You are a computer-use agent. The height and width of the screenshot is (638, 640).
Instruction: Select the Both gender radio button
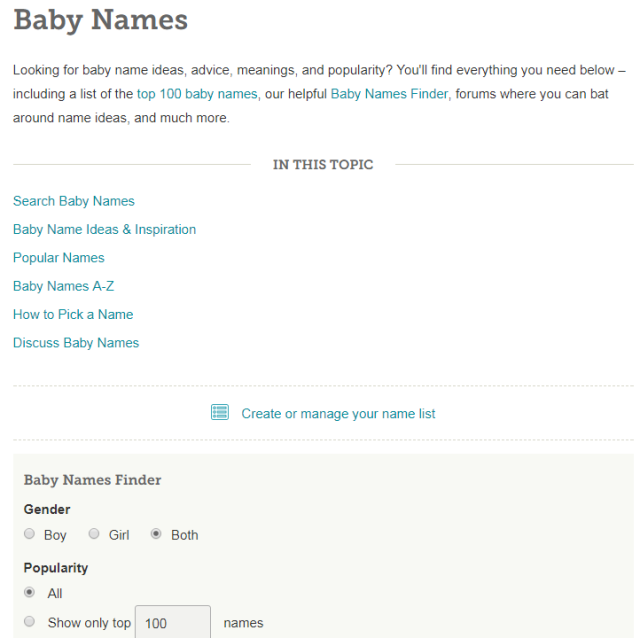click(156, 534)
